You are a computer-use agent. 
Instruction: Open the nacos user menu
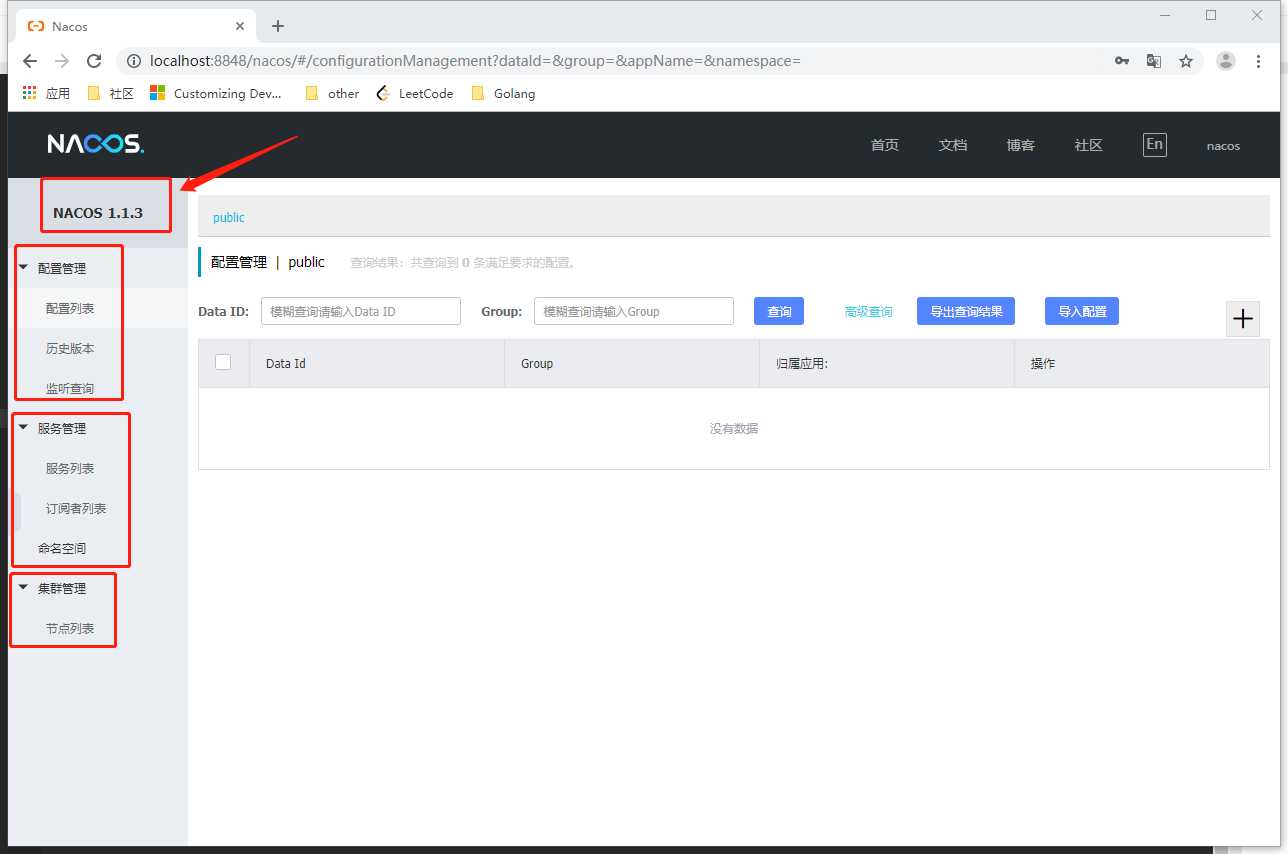click(1223, 146)
